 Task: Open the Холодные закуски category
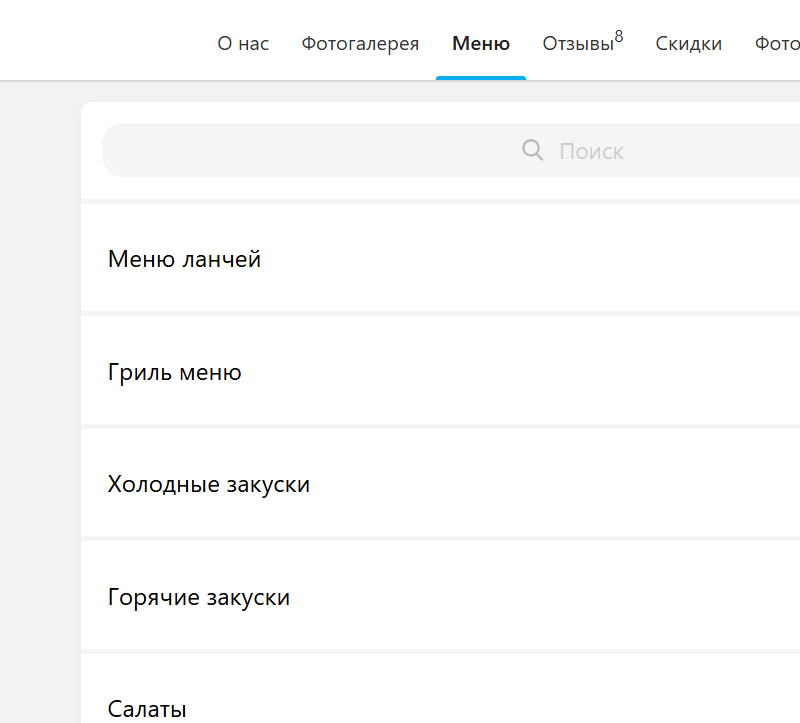pos(440,483)
